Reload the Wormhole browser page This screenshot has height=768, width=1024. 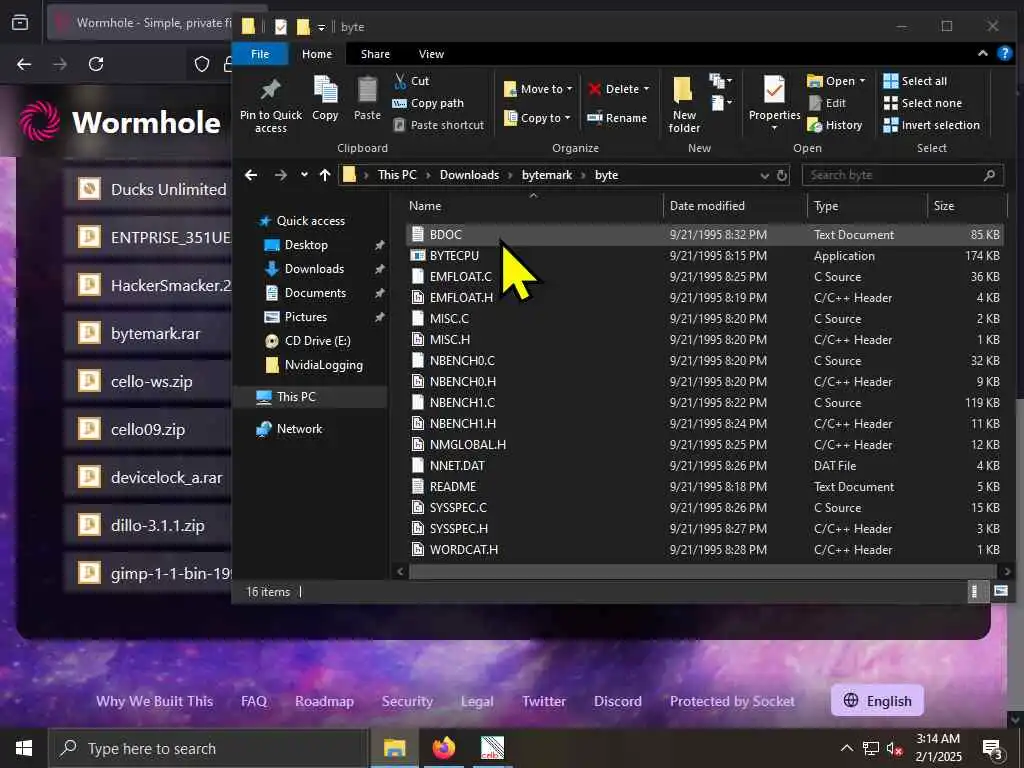pyautogui.click(x=96, y=64)
